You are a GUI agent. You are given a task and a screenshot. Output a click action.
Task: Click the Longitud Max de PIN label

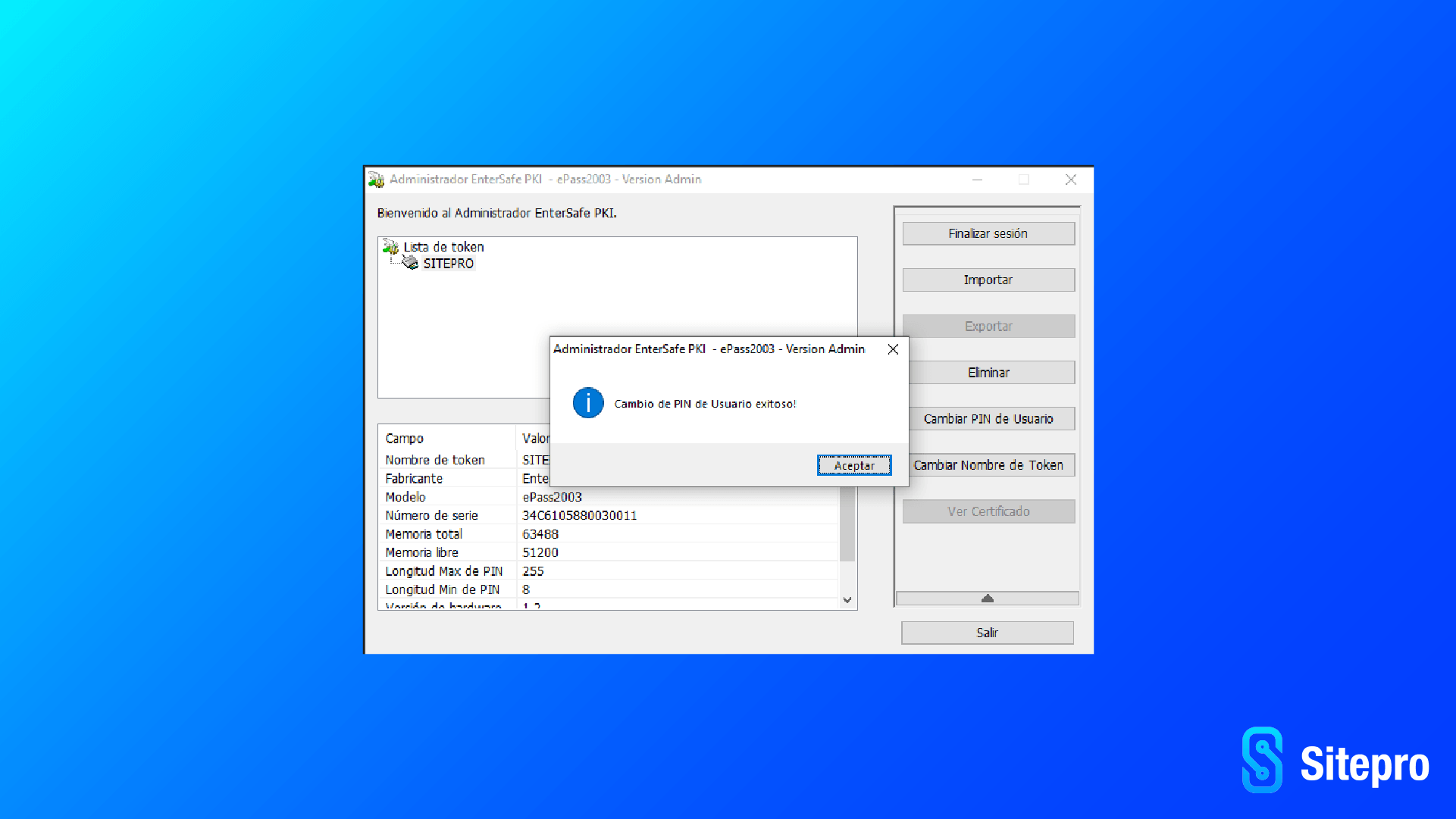(x=444, y=571)
